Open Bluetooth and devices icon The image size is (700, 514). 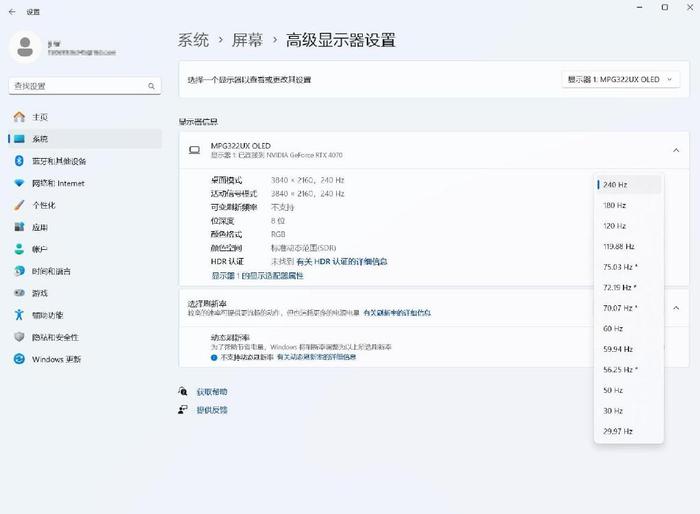(x=19, y=161)
